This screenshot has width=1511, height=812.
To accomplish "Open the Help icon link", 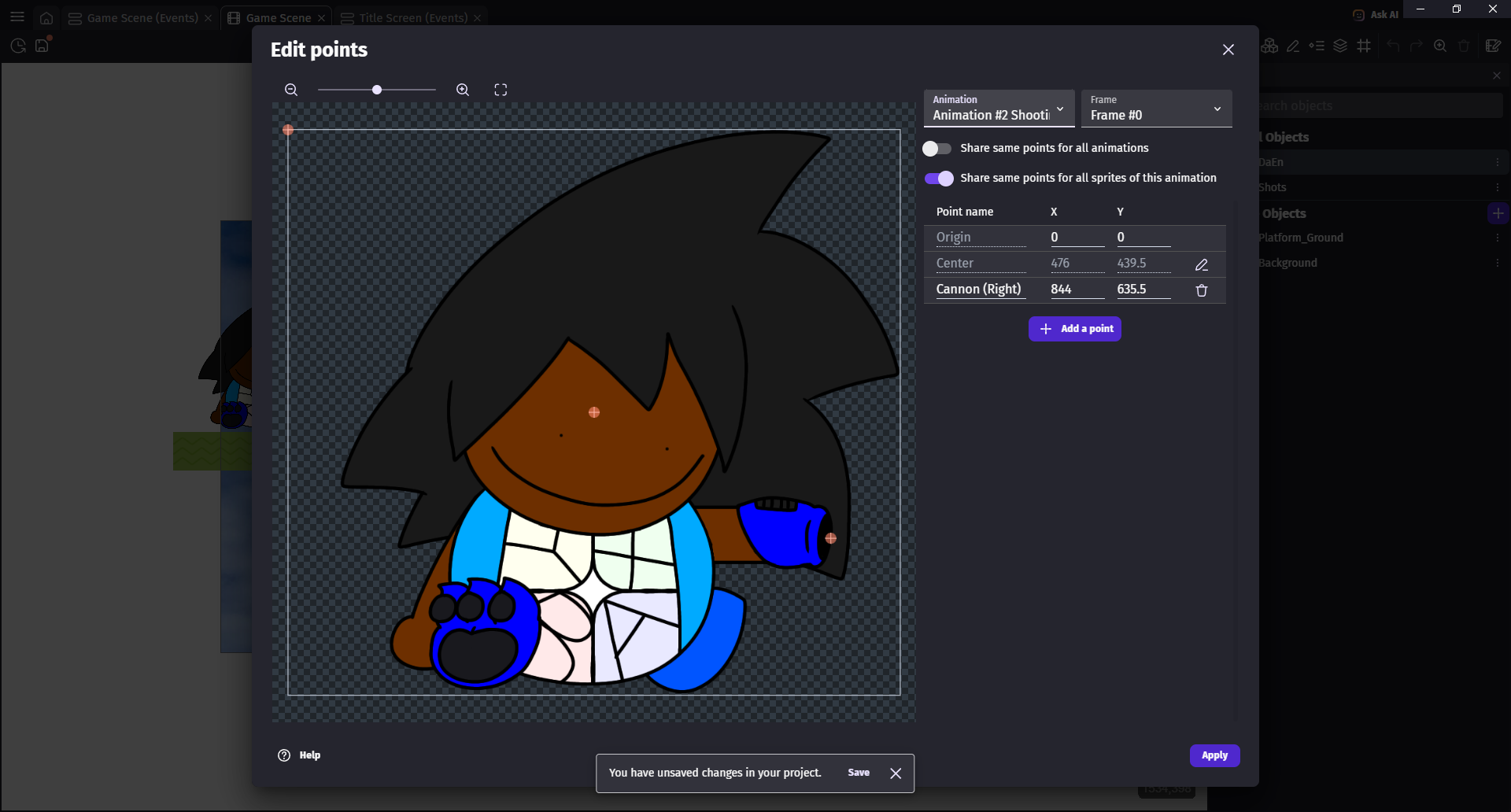I will click(284, 755).
